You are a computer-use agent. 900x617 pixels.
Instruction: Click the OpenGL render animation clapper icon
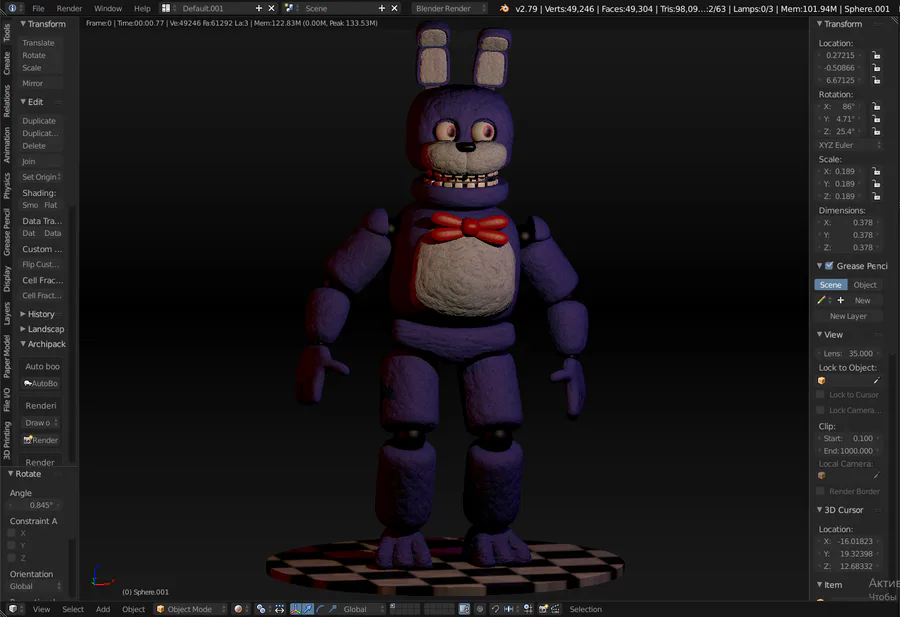[555, 609]
